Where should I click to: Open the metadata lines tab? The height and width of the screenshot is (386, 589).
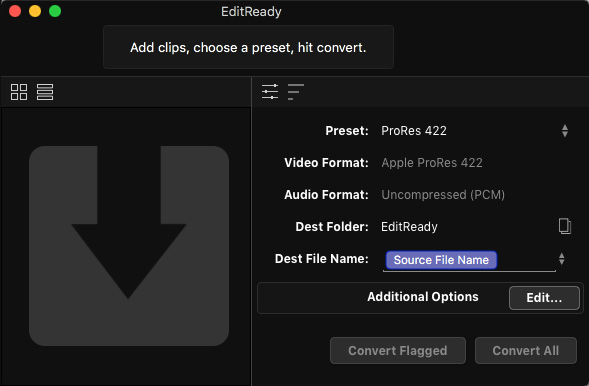pos(296,92)
